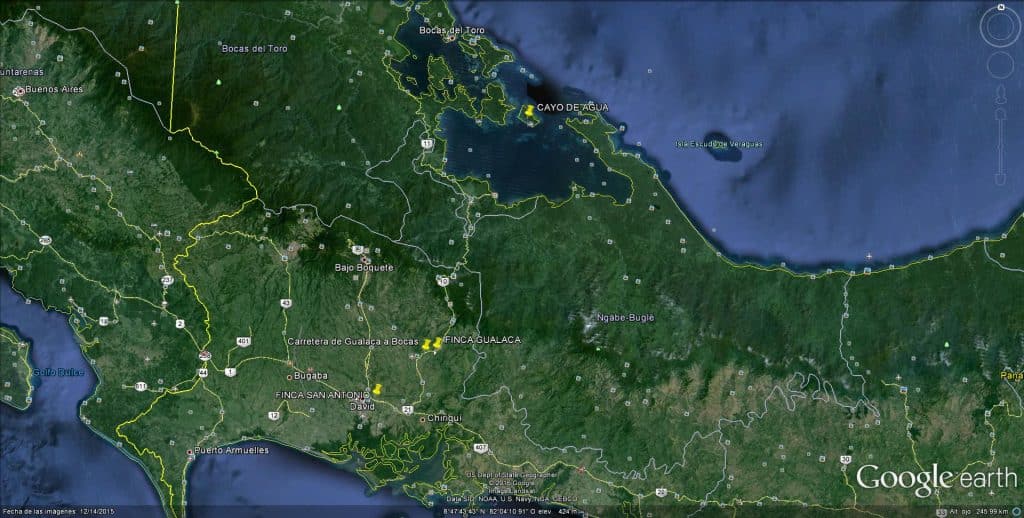
Task: Select the Street View pegman icon
Action: click(1000, 93)
